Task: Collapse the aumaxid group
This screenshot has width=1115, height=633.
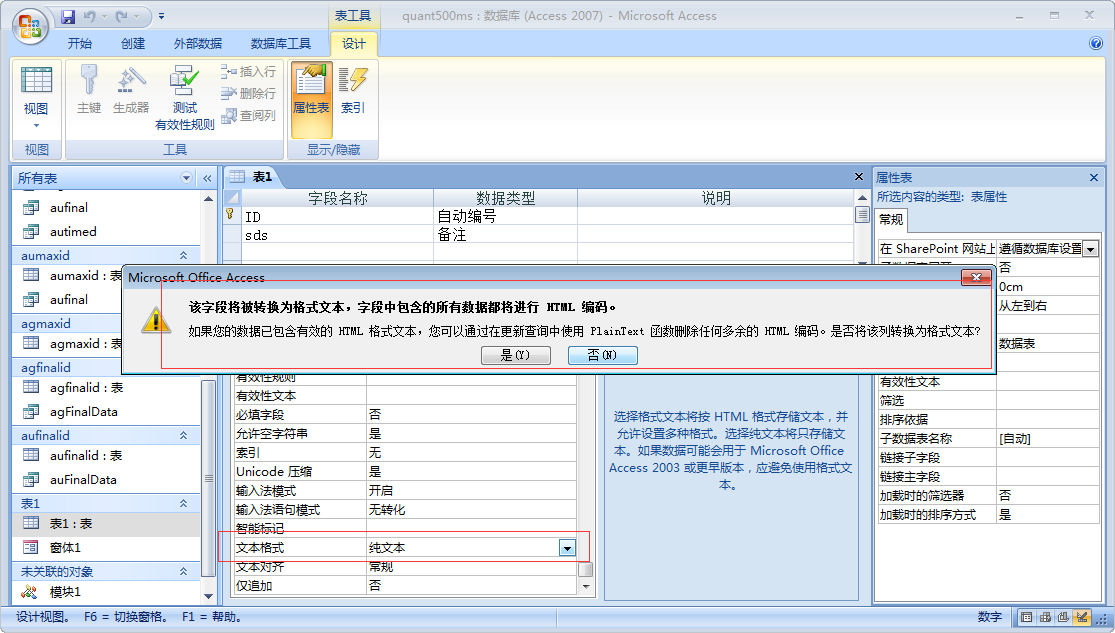Action: tap(183, 255)
